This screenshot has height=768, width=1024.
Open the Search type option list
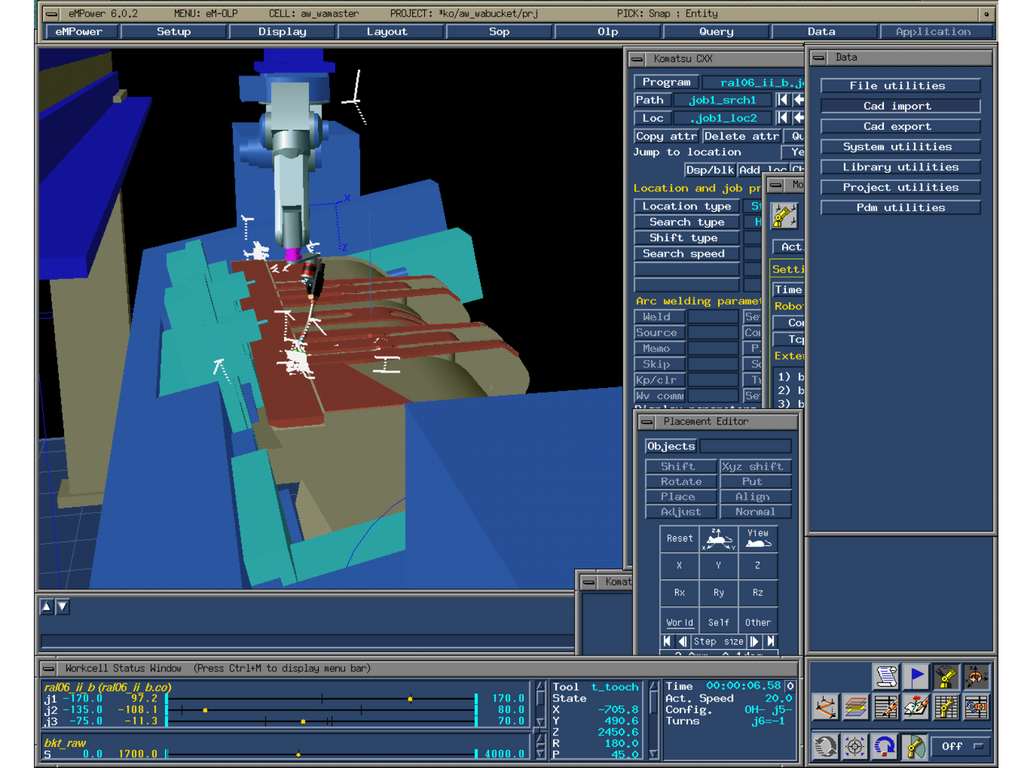pos(686,222)
